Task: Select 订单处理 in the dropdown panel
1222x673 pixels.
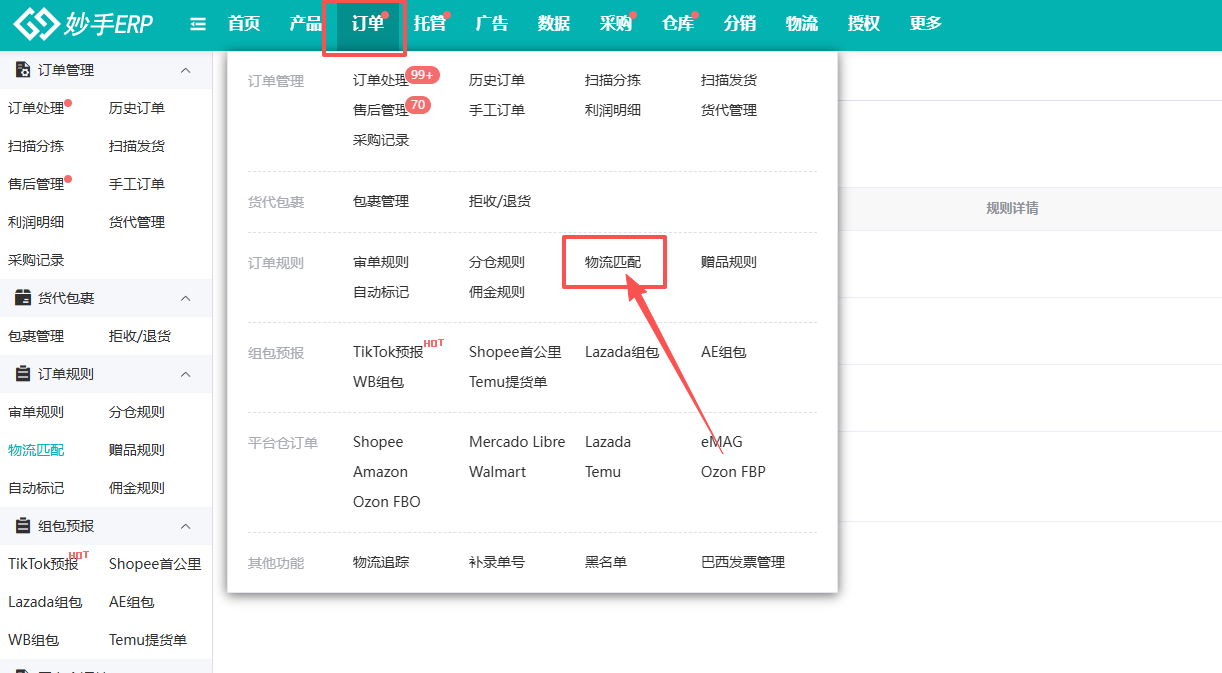Action: tap(381, 80)
